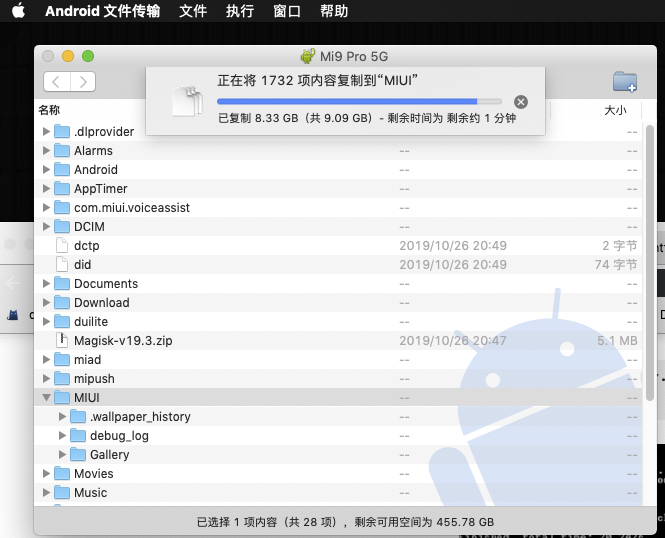Screen dimensions: 665x538
Task: Click the Android folder icon
Action: point(62,170)
